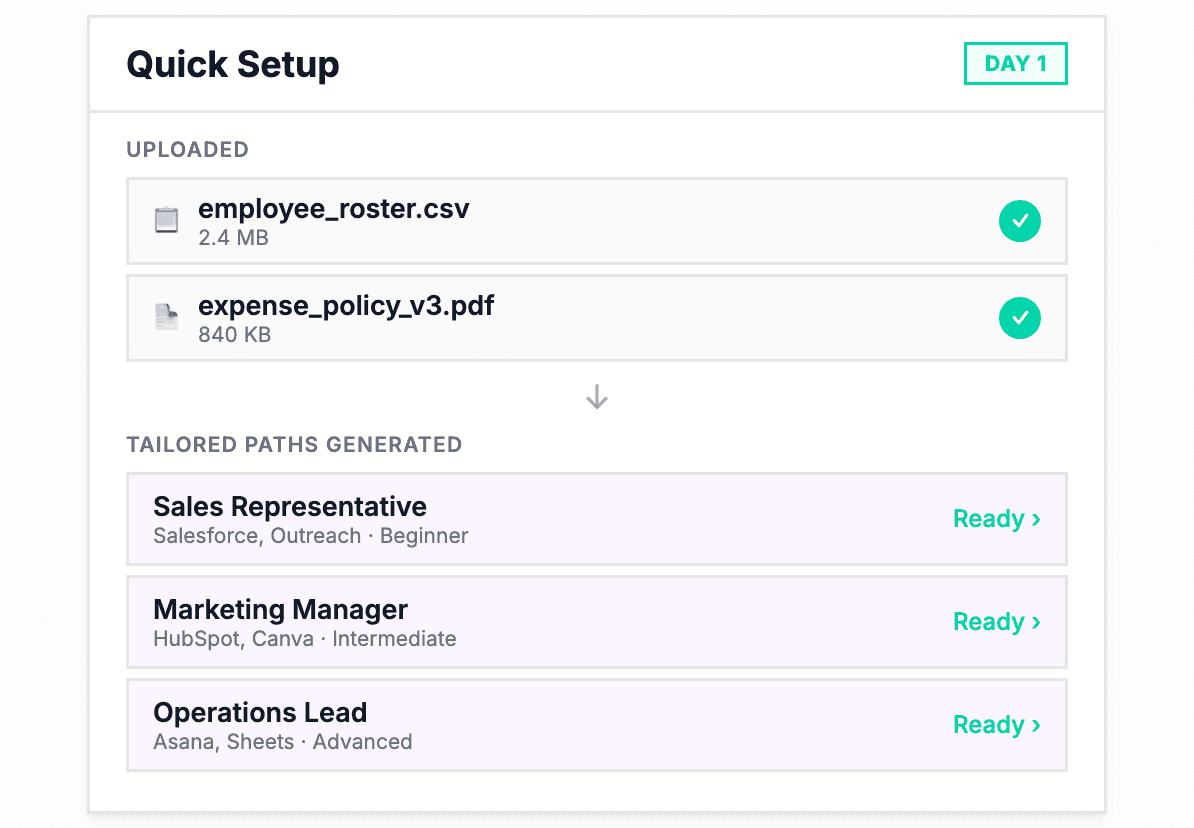Click the 2.4 MB file size text

pos(233,238)
